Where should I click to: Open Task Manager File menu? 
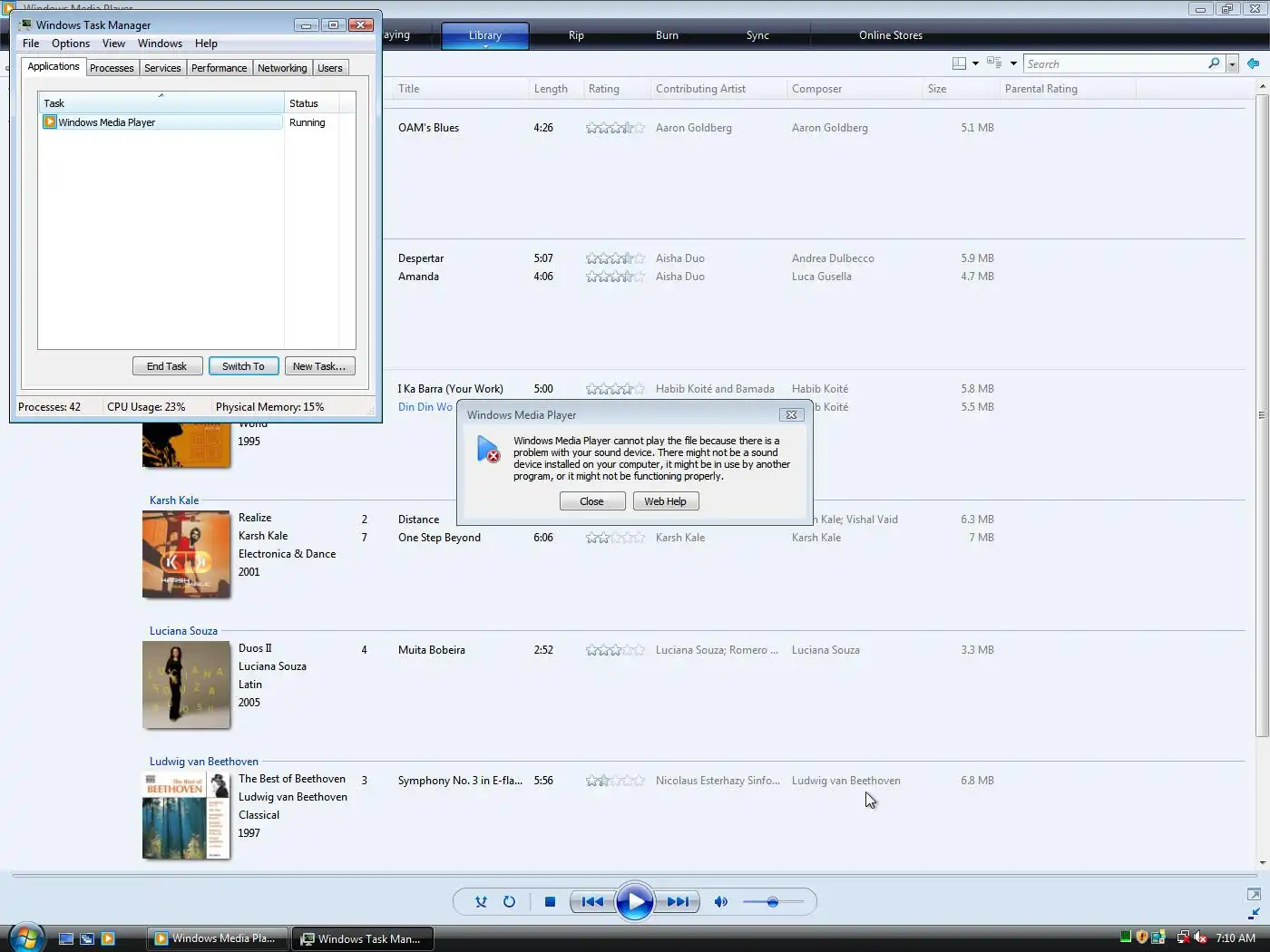point(31,44)
